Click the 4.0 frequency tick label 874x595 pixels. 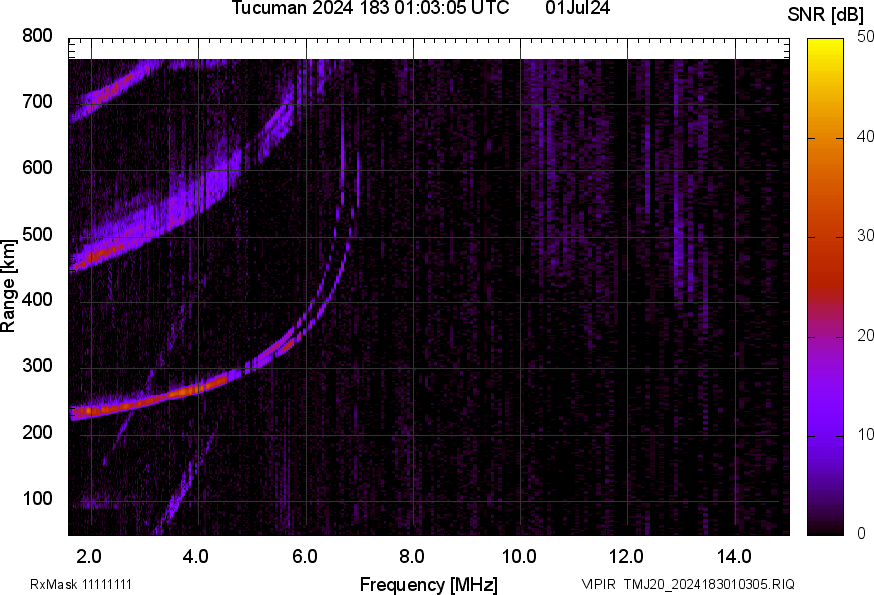196,557
